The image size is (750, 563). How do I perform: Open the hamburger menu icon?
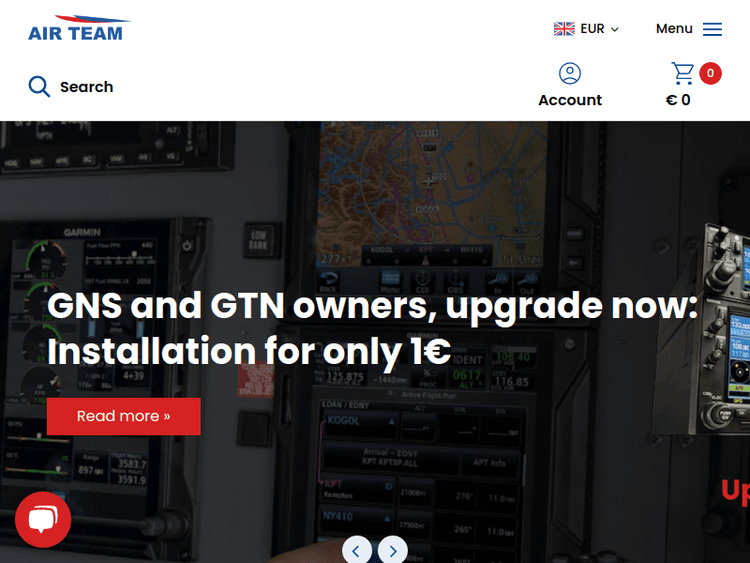[712, 29]
